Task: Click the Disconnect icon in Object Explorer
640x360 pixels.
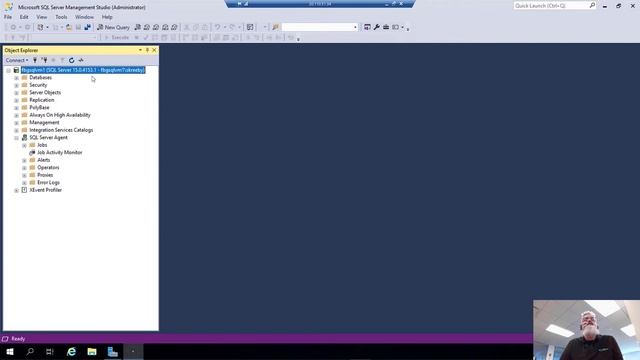Action: (44, 60)
